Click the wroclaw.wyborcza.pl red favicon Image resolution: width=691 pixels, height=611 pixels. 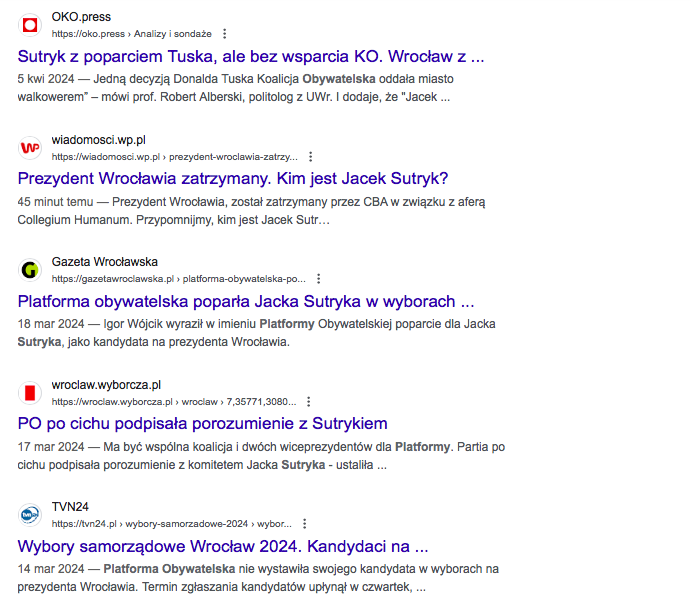point(30,393)
